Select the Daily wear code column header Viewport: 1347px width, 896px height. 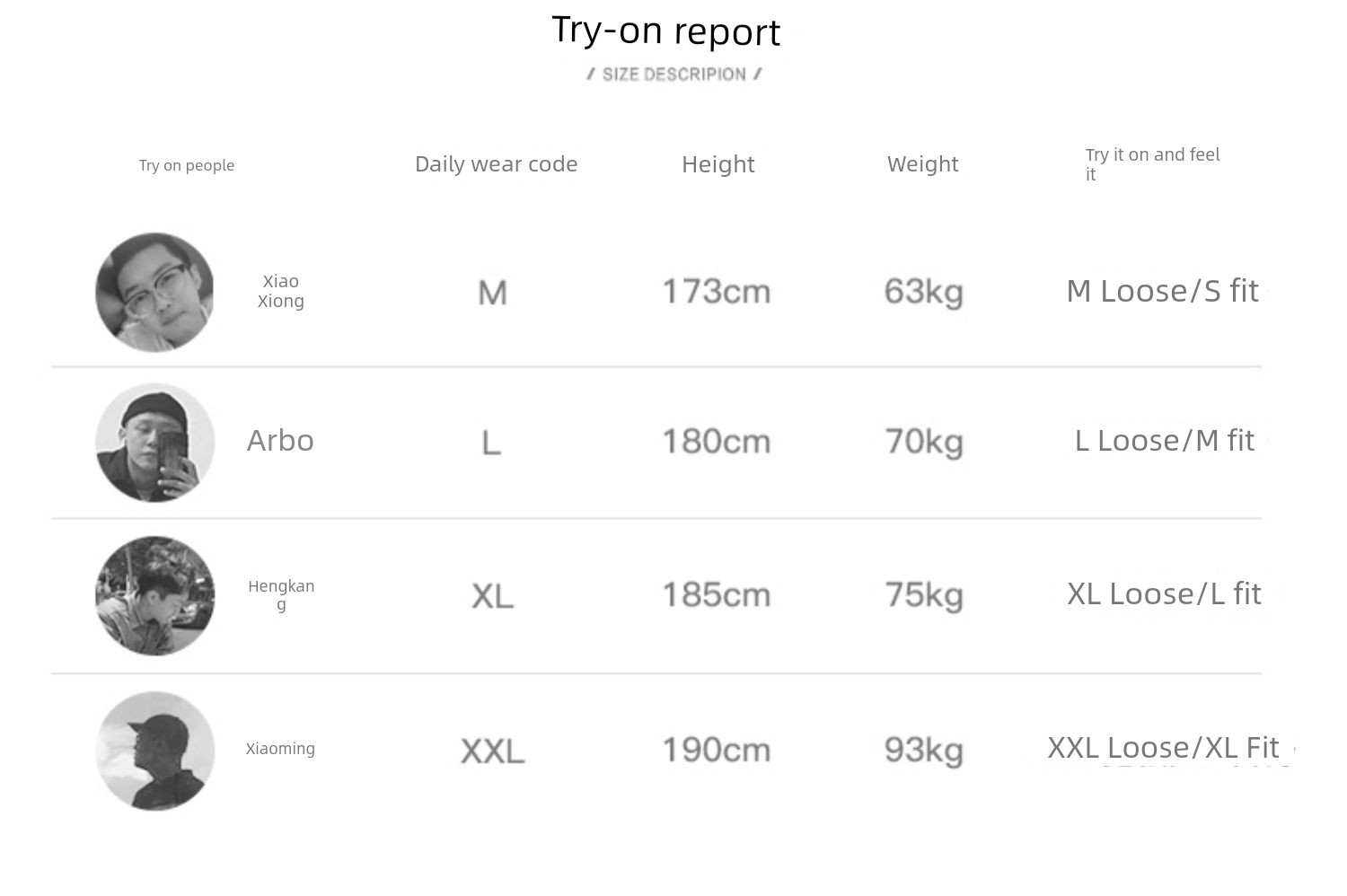pos(496,164)
